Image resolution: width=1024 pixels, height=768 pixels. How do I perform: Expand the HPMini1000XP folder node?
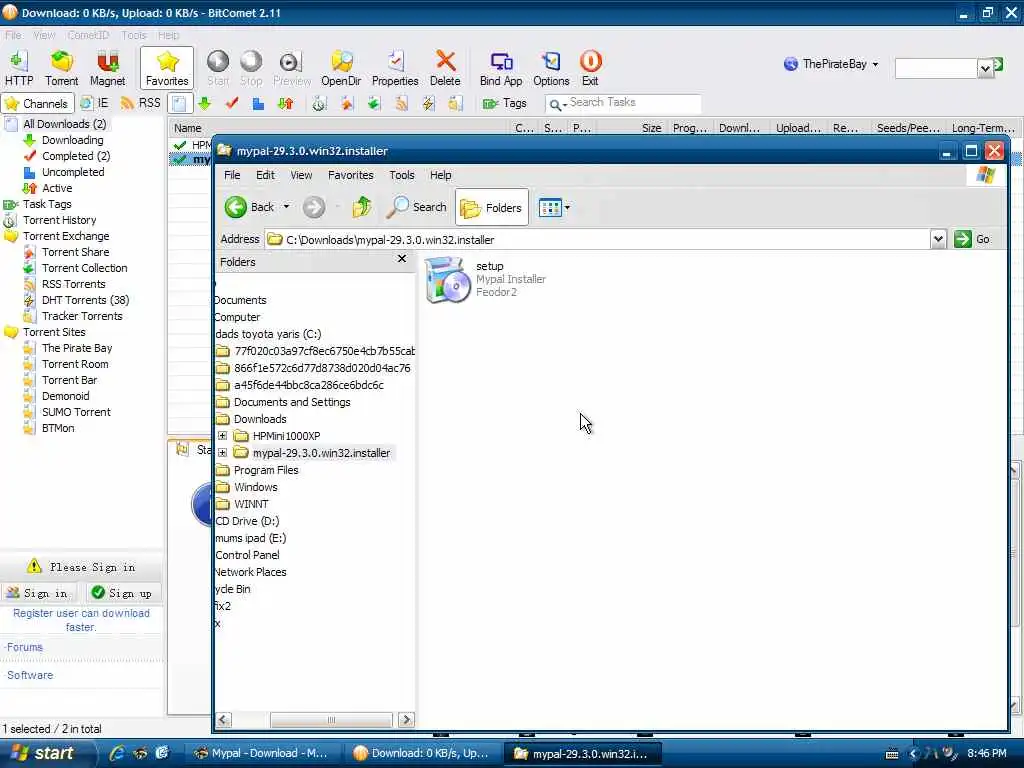point(222,436)
